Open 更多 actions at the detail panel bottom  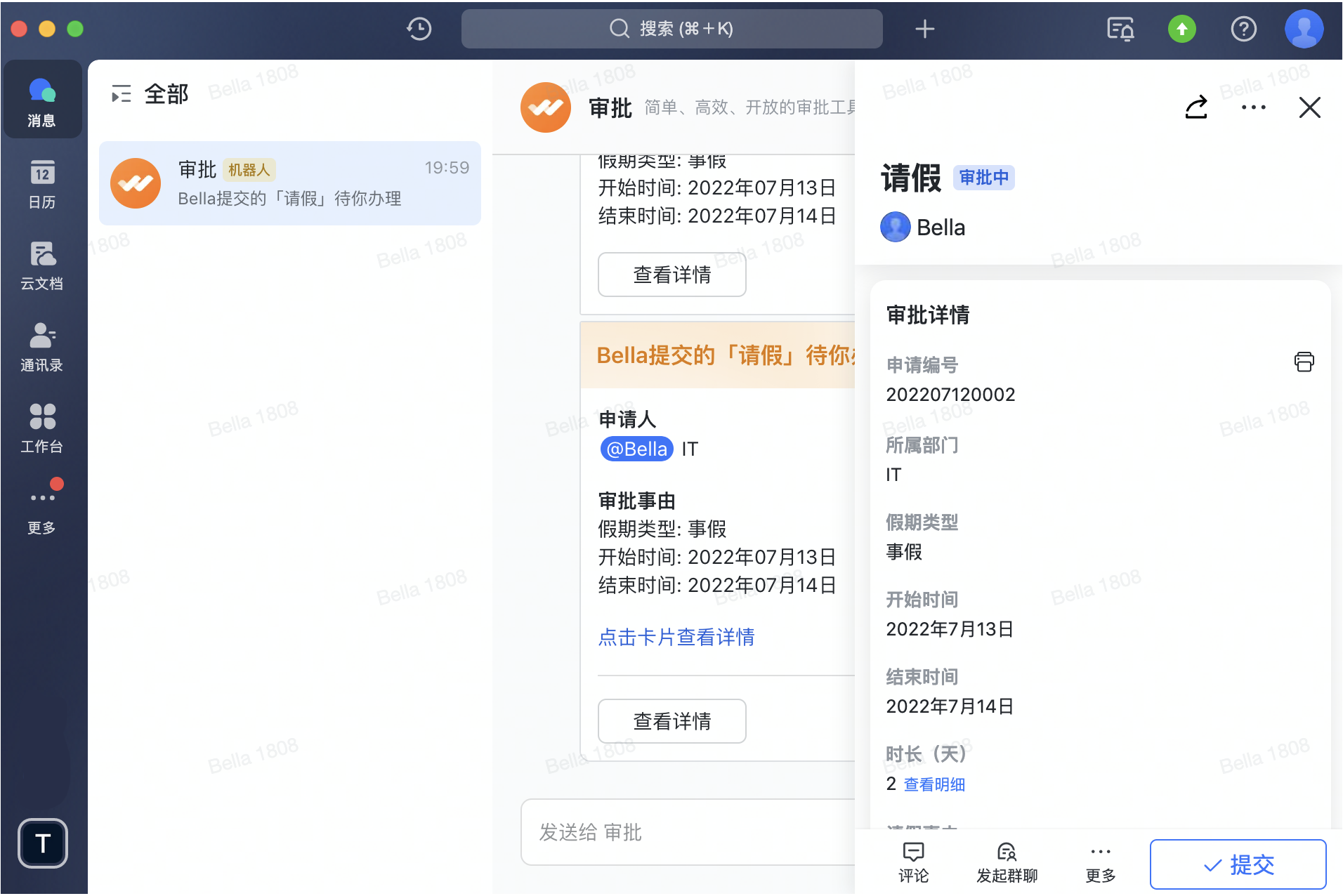[x=1100, y=862]
